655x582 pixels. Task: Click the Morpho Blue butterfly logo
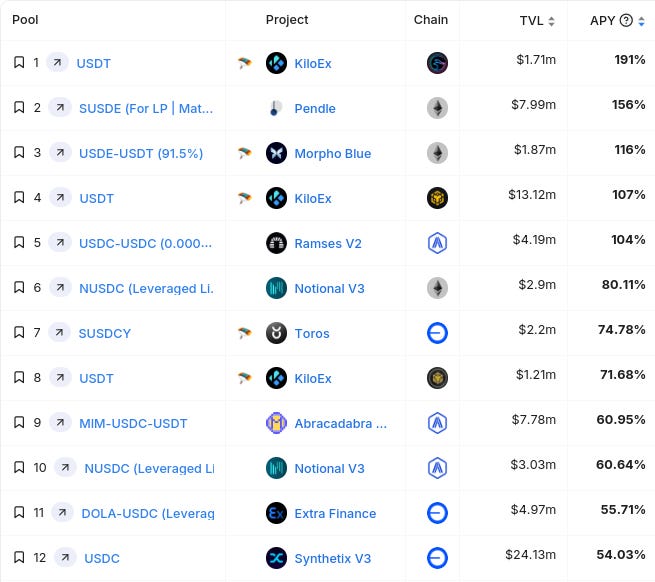point(276,153)
